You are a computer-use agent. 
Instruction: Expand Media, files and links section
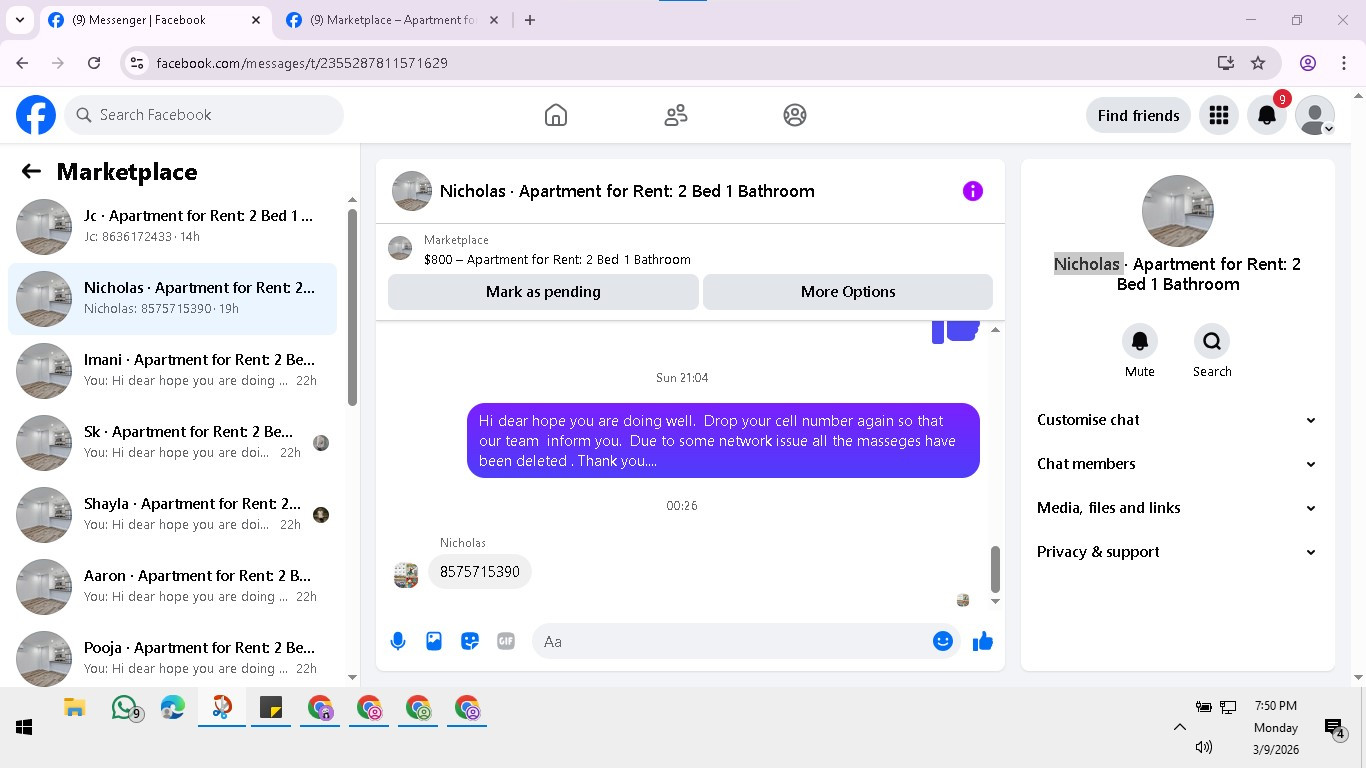[x=1177, y=508]
